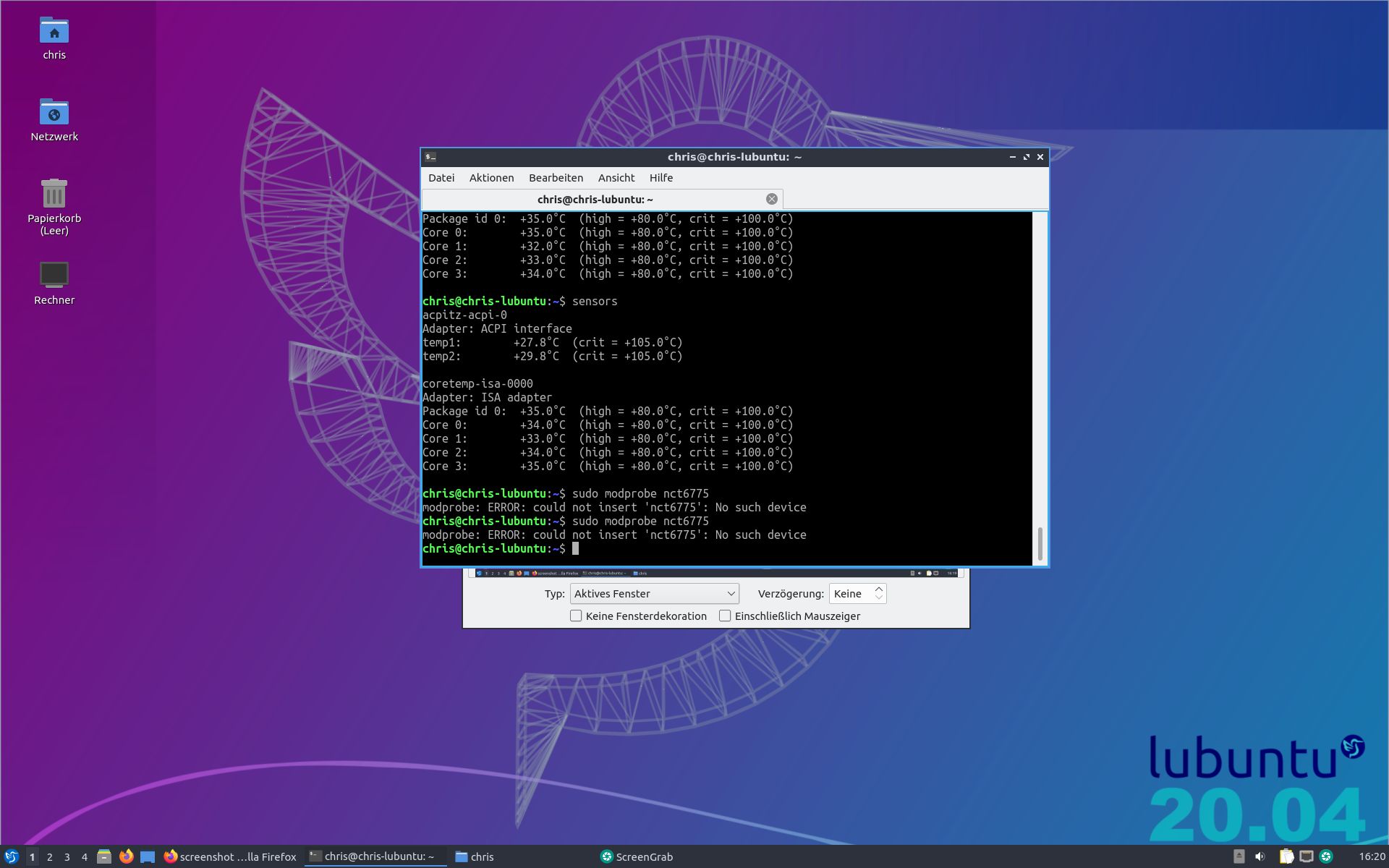Open network connection tray icon

pyautogui.click(x=1307, y=856)
